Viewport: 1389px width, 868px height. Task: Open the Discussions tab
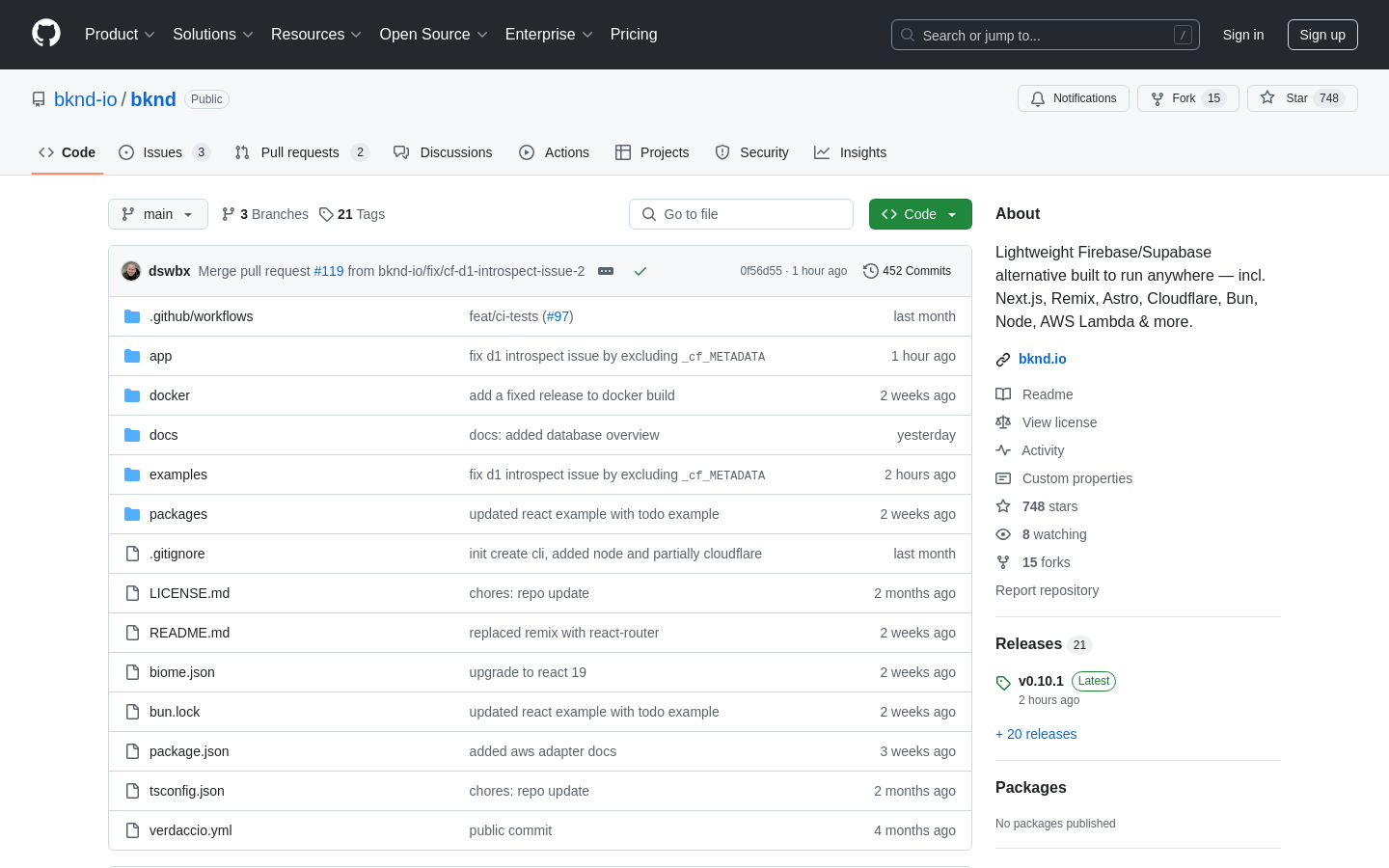click(x=443, y=152)
